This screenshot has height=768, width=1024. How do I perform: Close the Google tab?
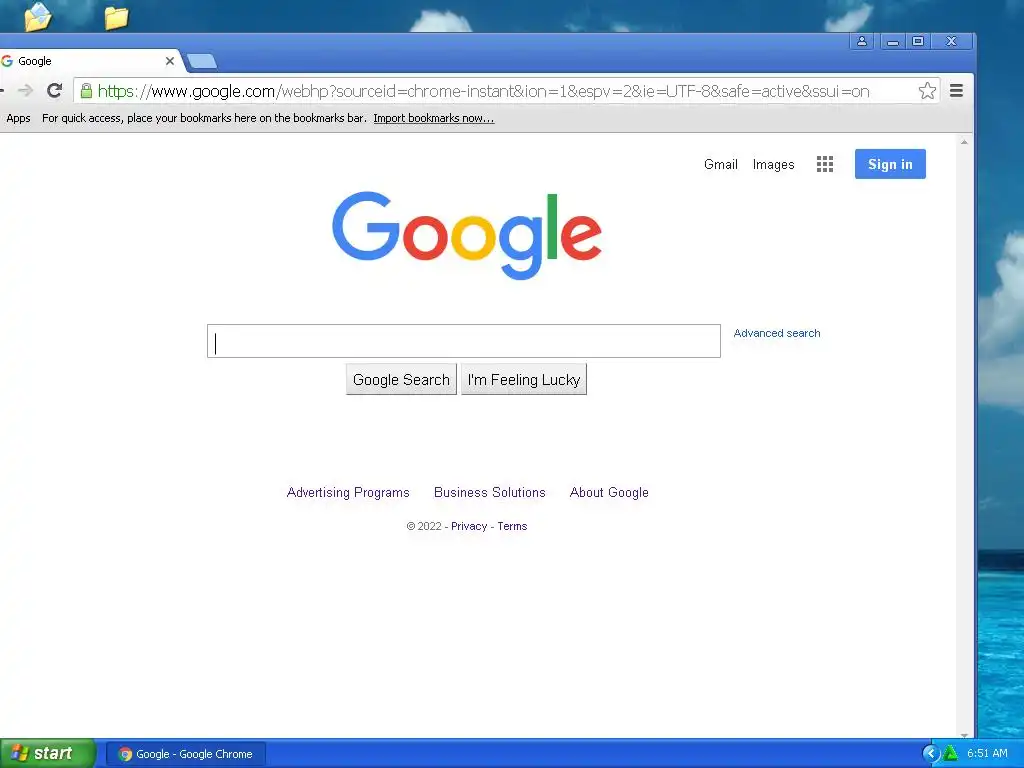point(170,61)
